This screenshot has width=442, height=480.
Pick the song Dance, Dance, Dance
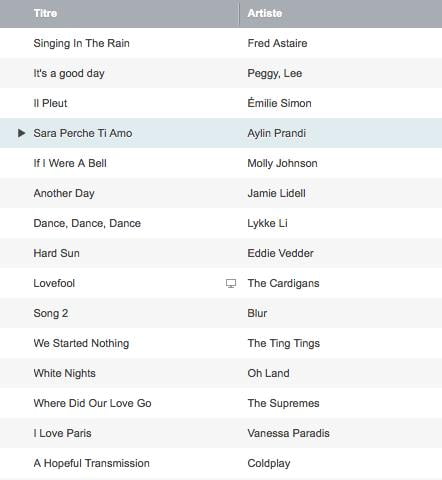(221, 223)
